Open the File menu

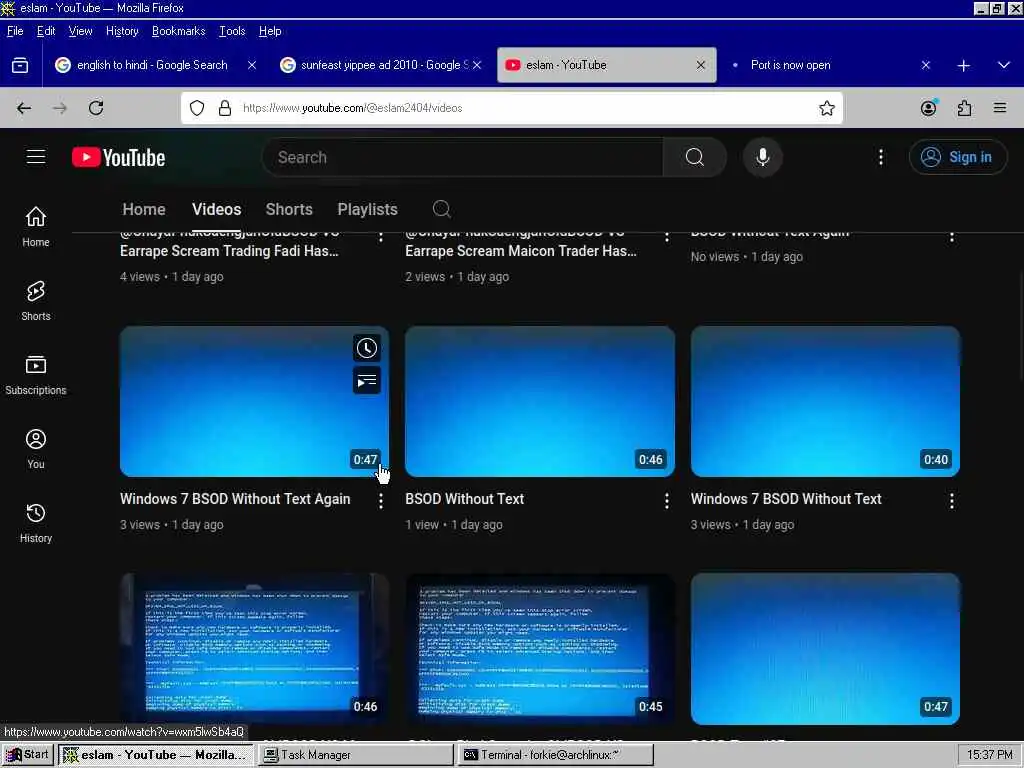(x=15, y=31)
